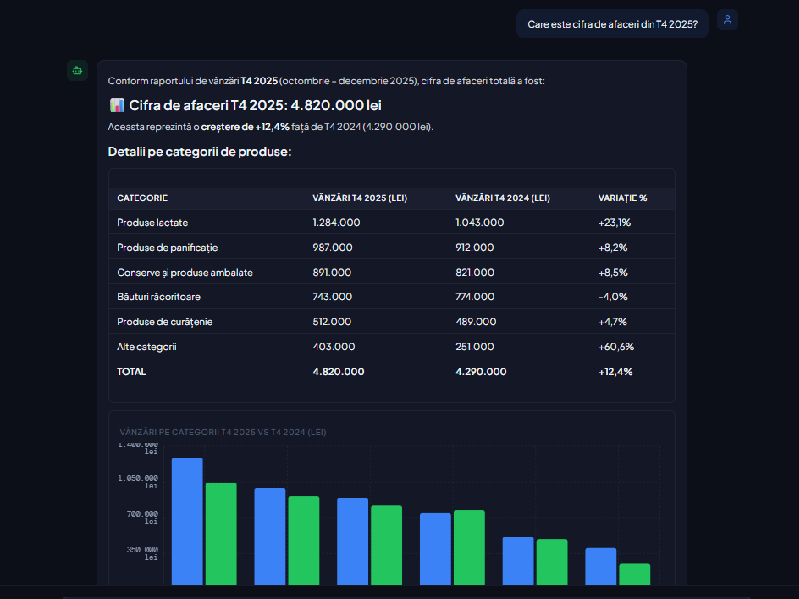Click the VÂNZĂRI T4 2025 (LEI) column header
This screenshot has width=799, height=599.
(x=359, y=198)
